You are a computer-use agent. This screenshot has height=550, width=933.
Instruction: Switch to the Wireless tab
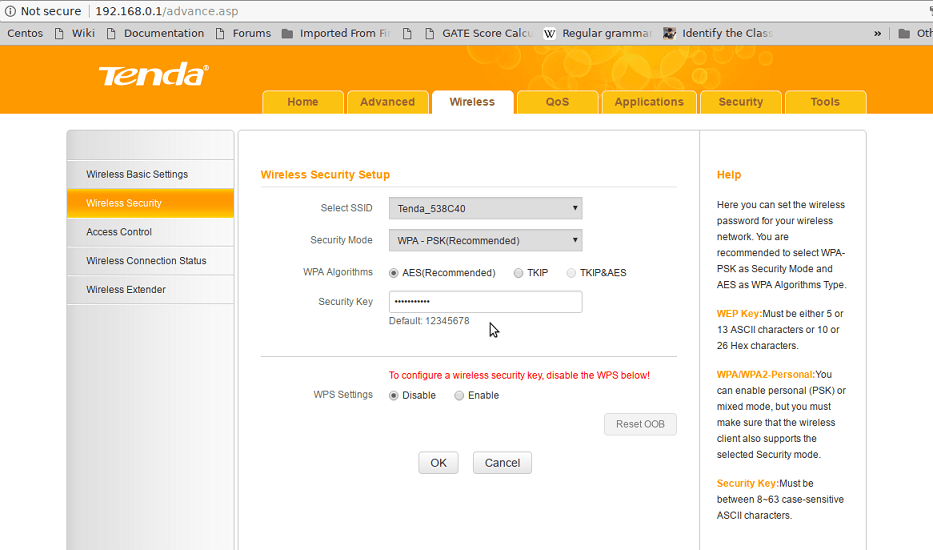click(472, 102)
